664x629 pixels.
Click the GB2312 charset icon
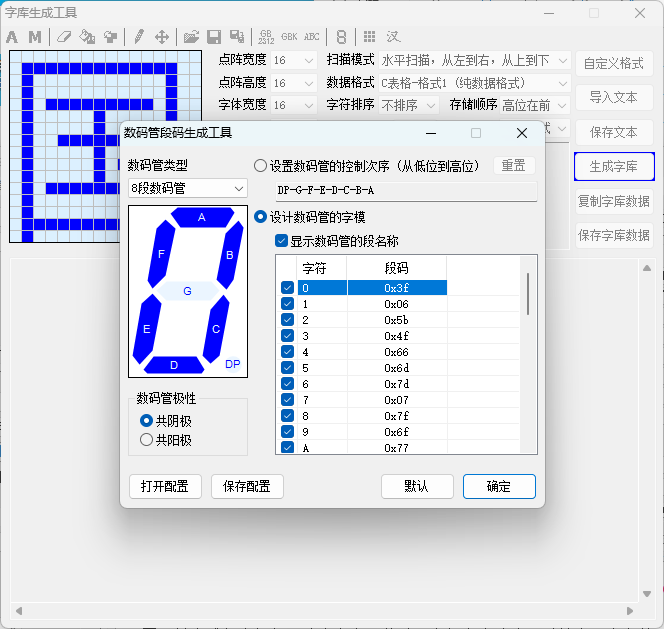(266, 37)
